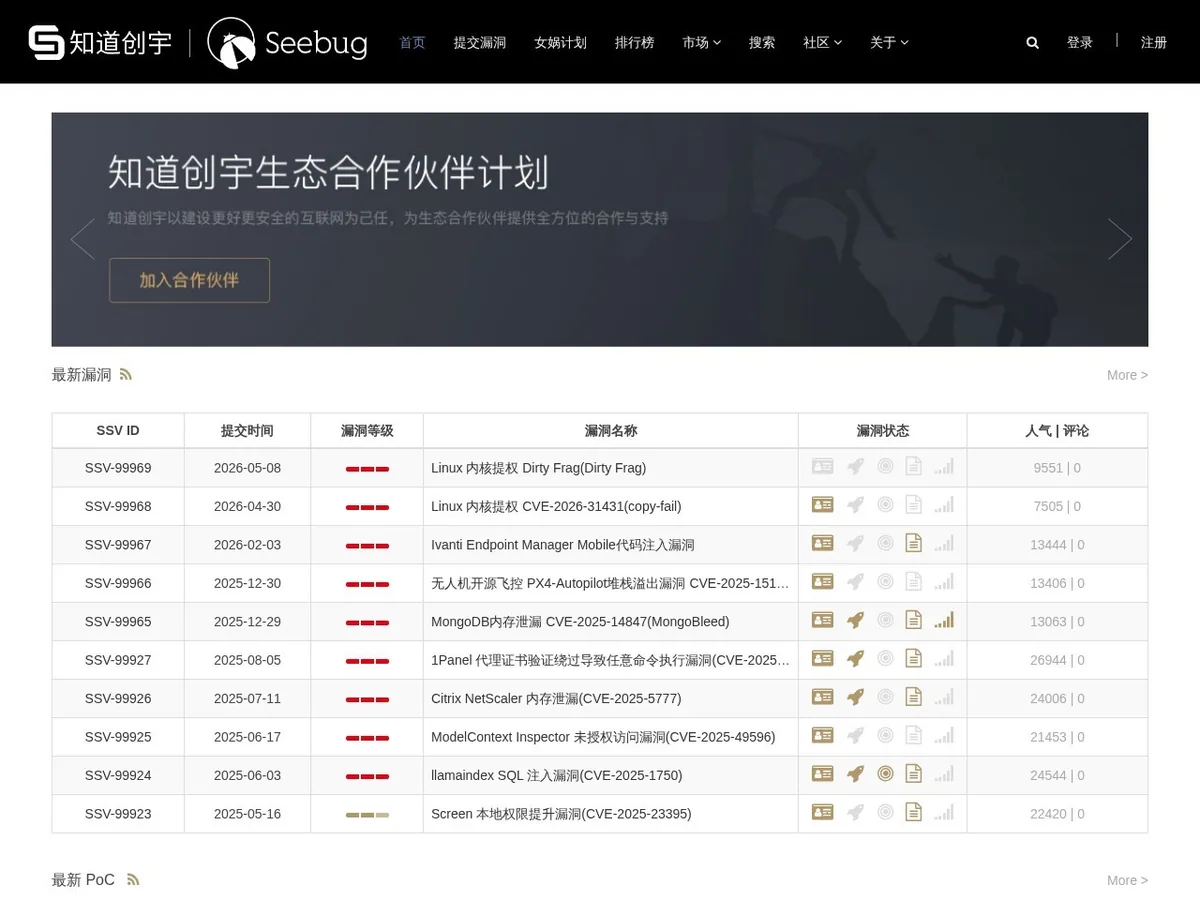Open Citrix NetScaler 内存泄漏 entry
The image size is (1200, 900).
[556, 699]
